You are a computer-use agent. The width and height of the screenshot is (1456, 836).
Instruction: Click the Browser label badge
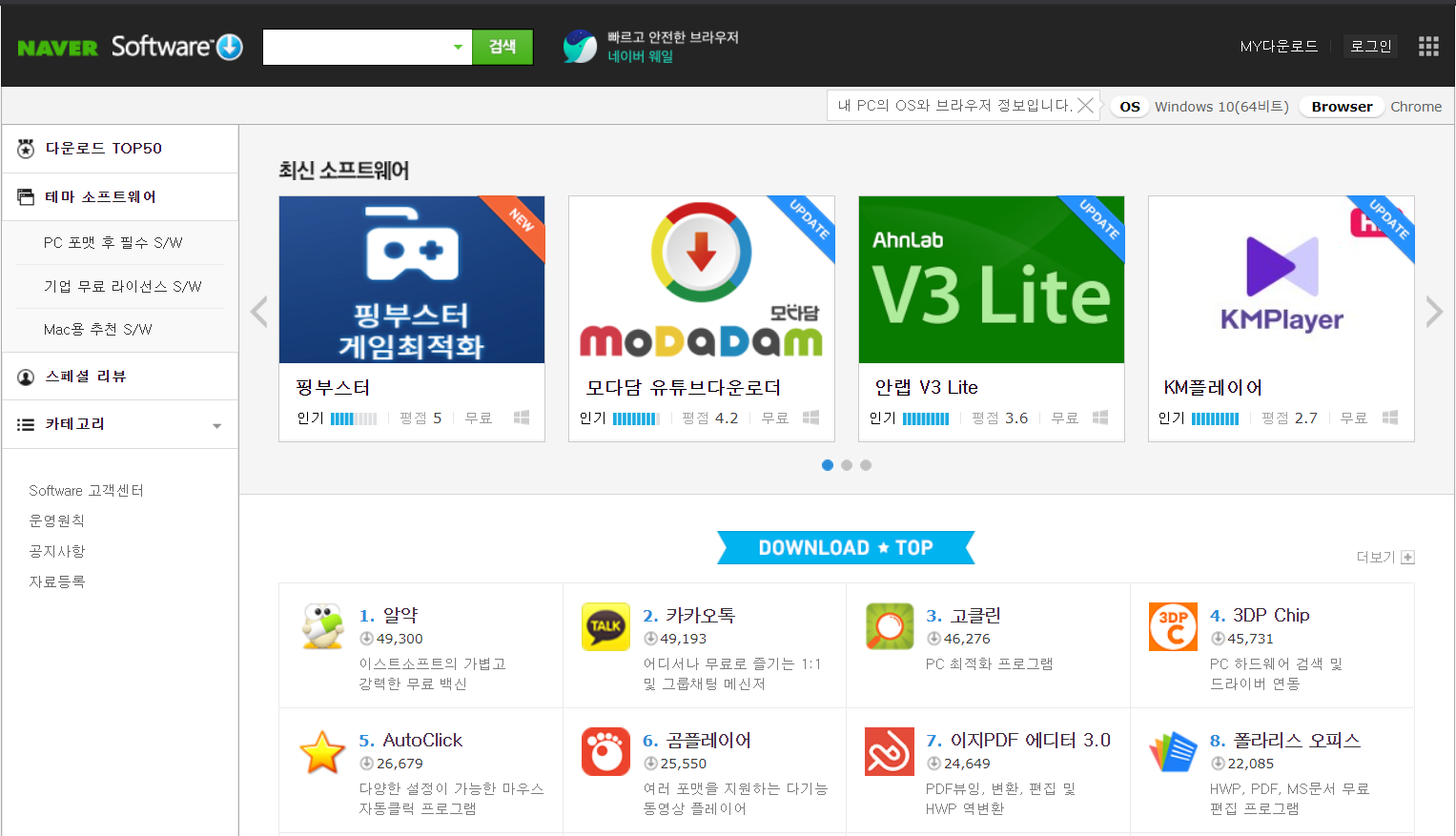(1342, 107)
